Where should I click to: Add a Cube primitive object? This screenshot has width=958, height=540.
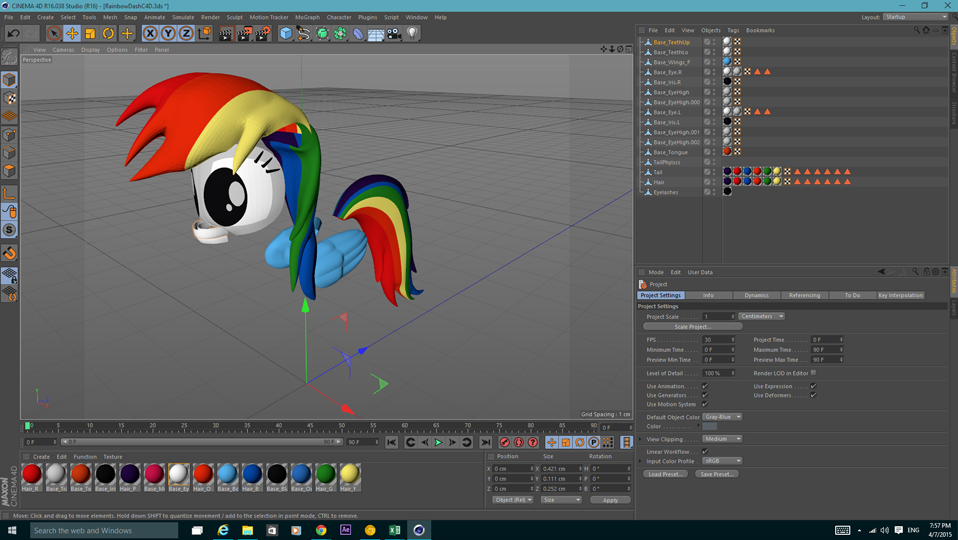(x=286, y=34)
